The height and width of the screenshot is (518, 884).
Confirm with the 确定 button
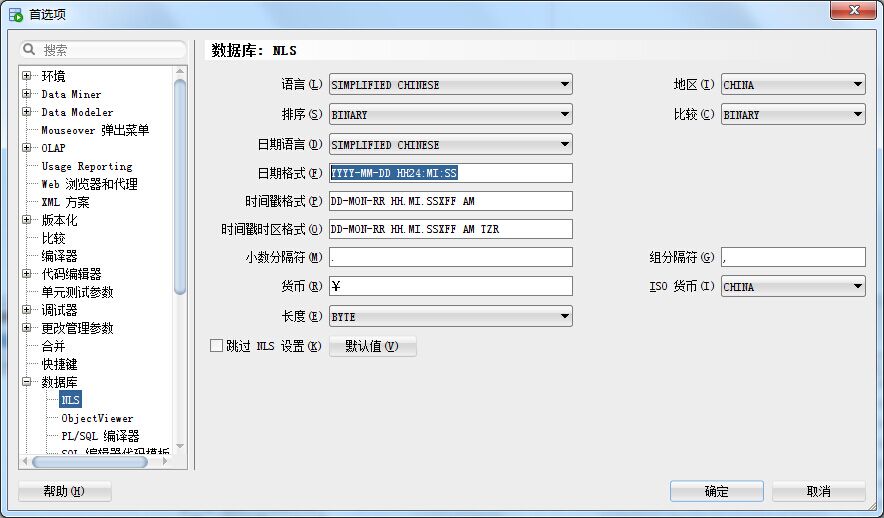coord(717,491)
